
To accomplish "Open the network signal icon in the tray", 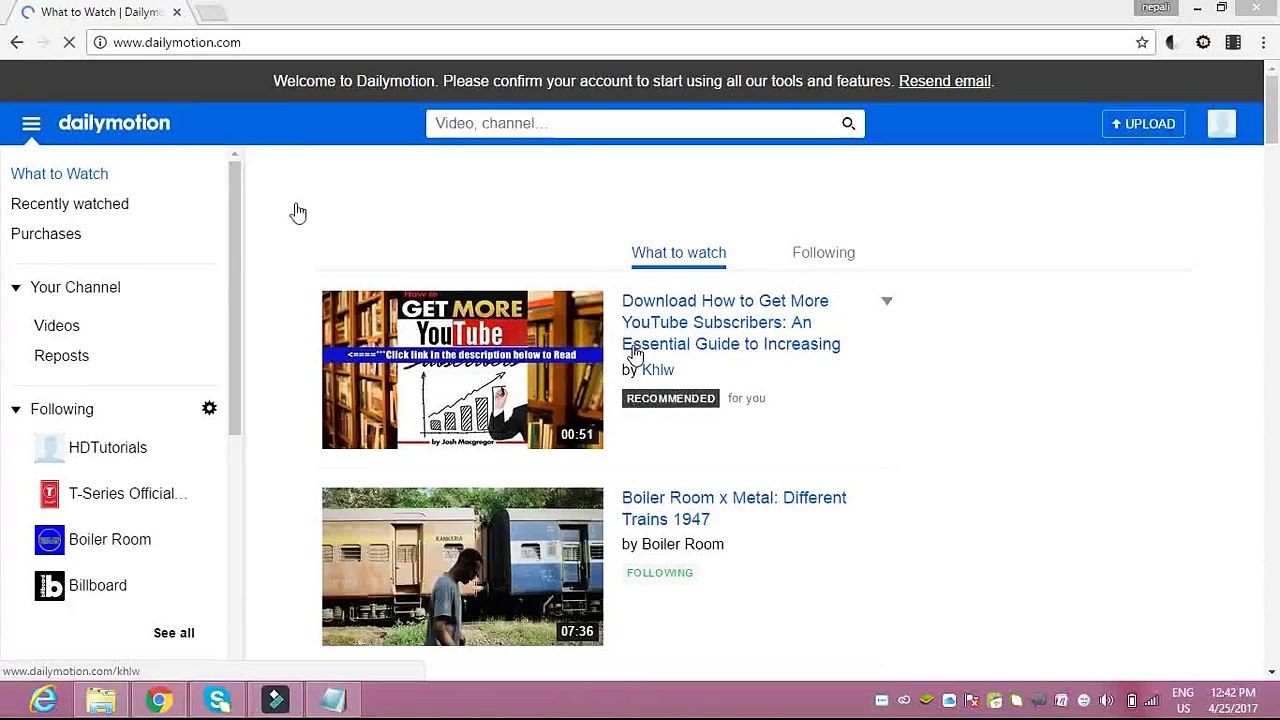I will (x=1152, y=700).
